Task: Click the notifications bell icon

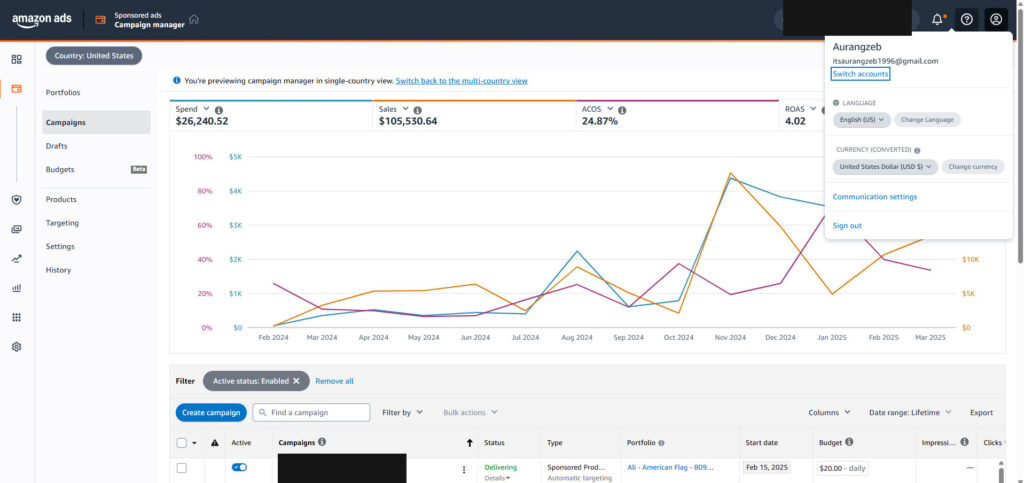Action: 937,19
